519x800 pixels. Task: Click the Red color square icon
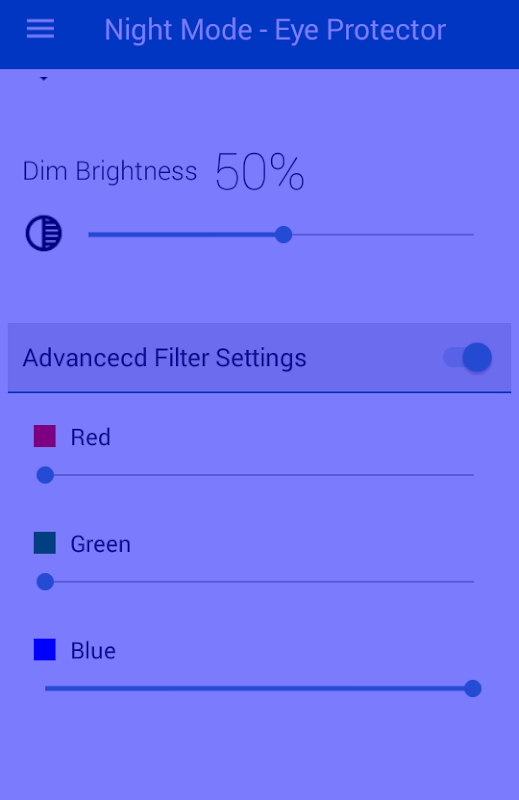point(45,436)
